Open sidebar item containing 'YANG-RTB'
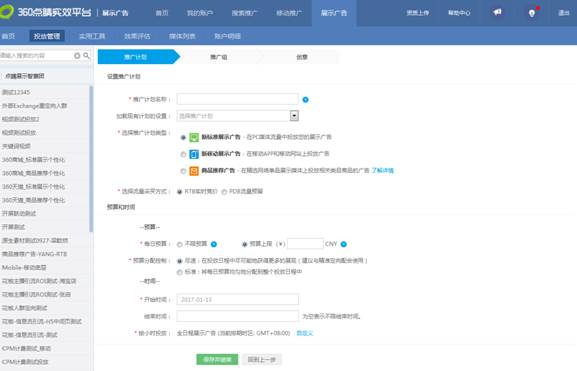This screenshot has height=371, width=577. click(x=34, y=254)
